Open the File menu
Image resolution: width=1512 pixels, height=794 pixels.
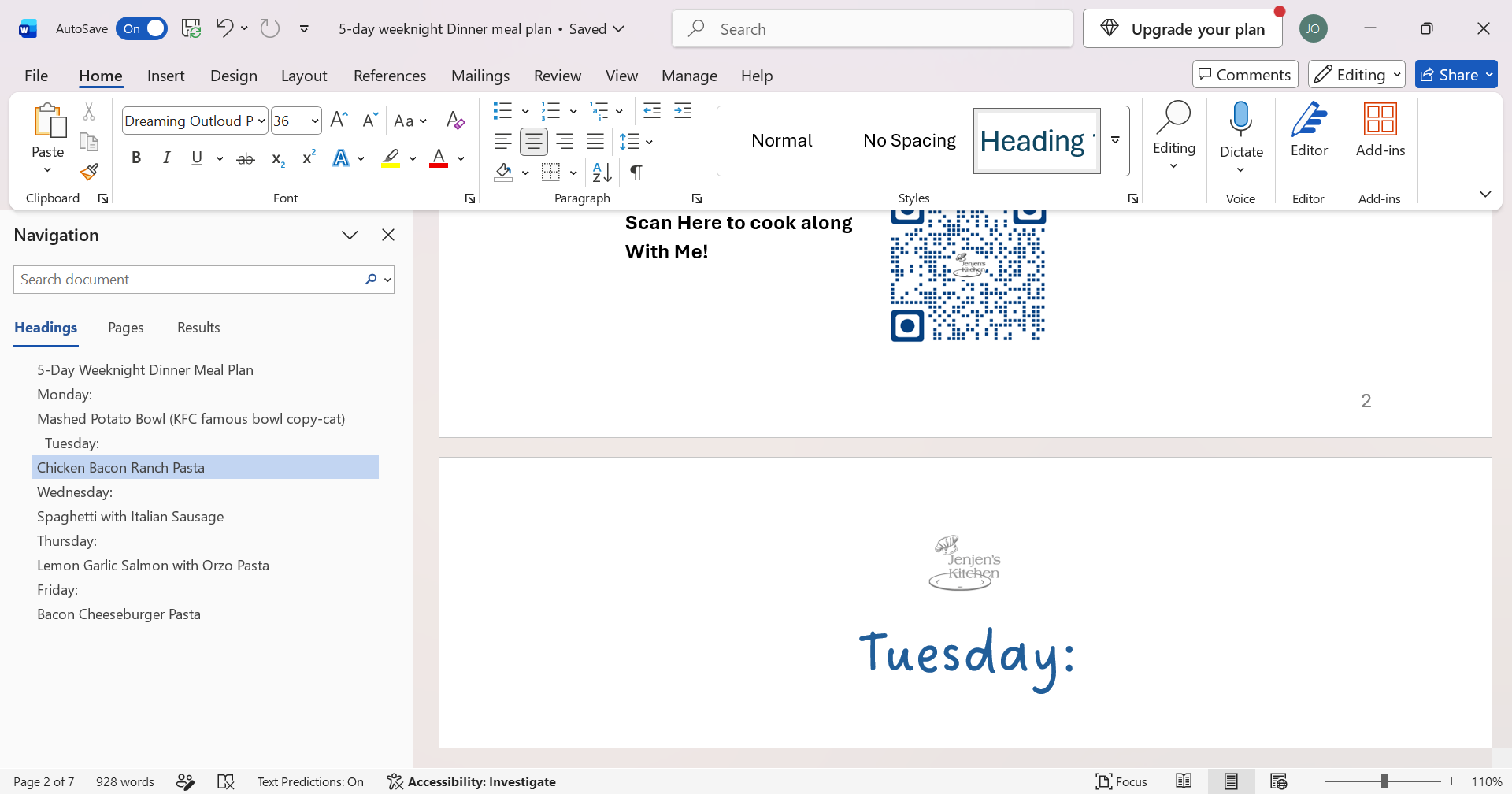tap(36, 76)
